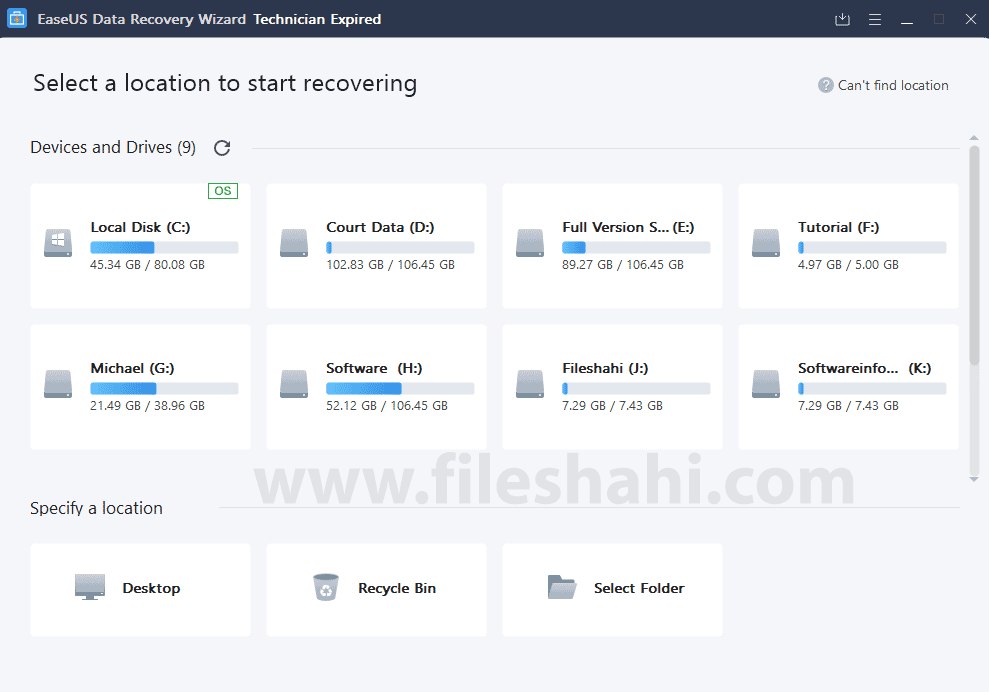The width and height of the screenshot is (989, 692).
Task: Click the Court Data (D:) usage bar
Action: pos(400,247)
